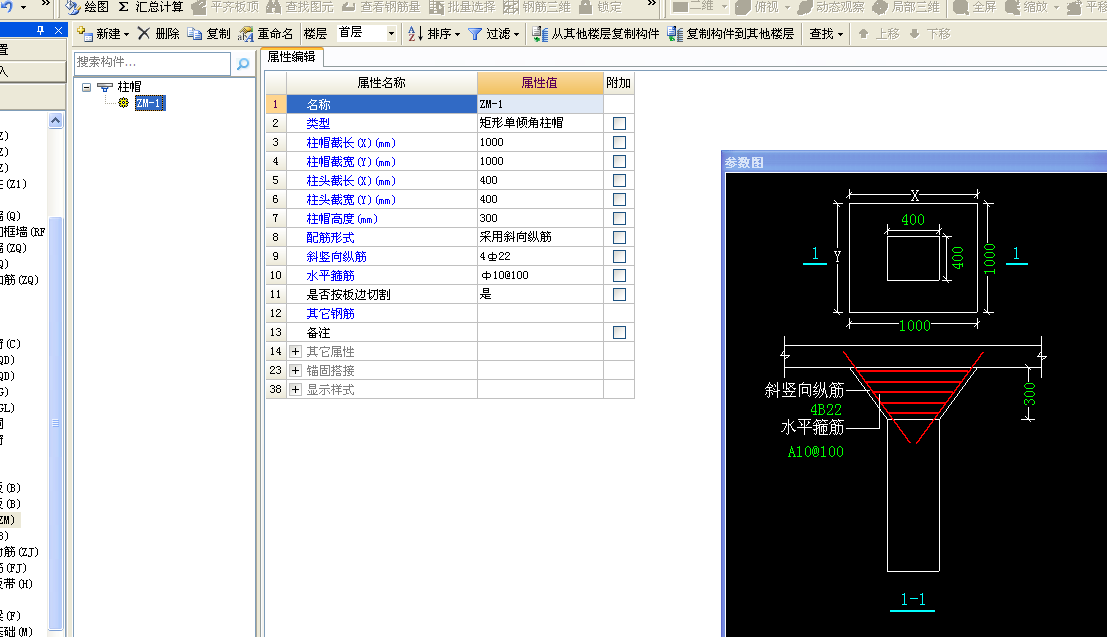Toggle 附加 checkbox for 柱帽截宽(Y) row
Viewport: 1107px width, 637px height.
coord(619,161)
